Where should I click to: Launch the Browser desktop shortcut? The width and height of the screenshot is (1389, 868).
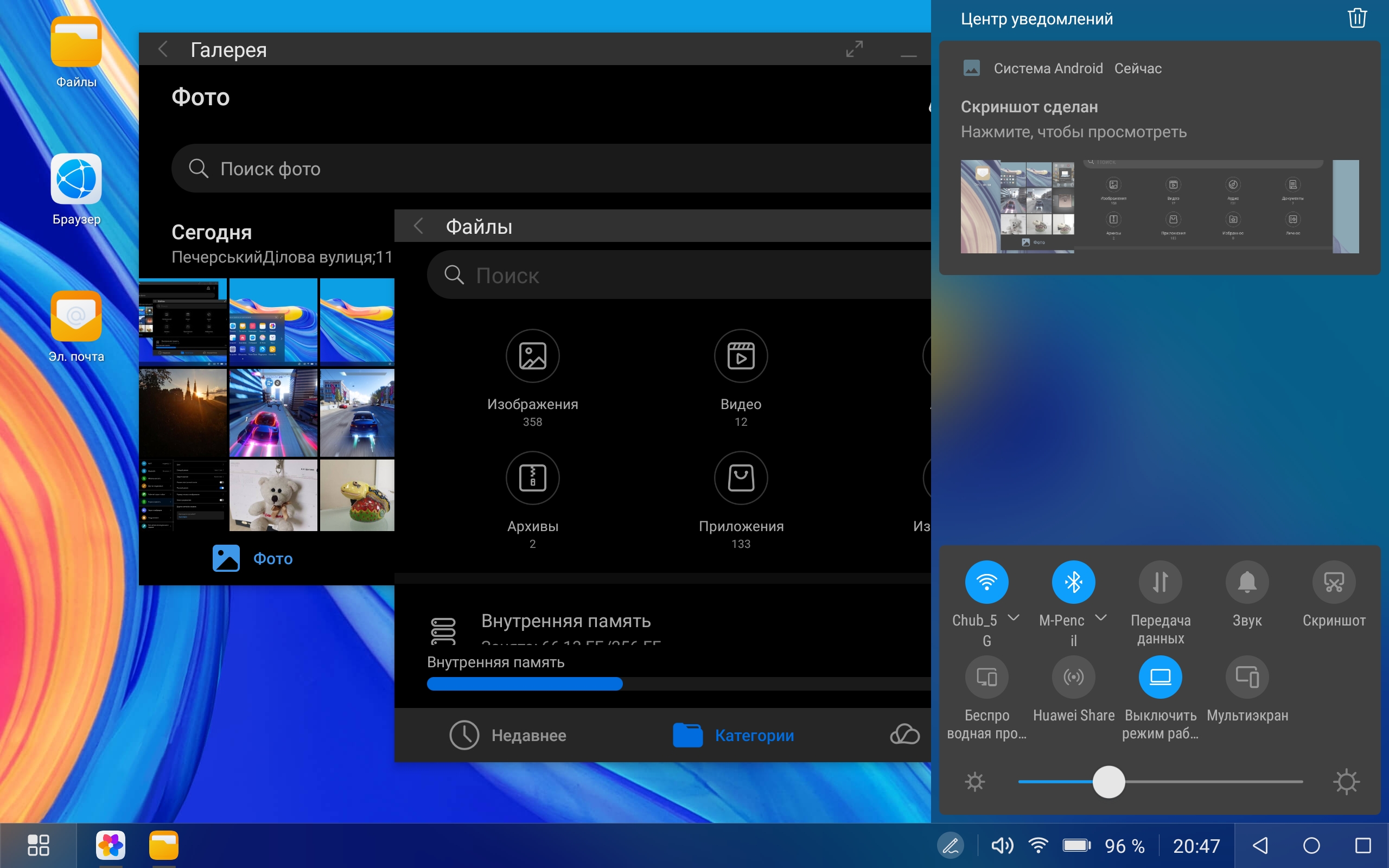[x=77, y=189]
